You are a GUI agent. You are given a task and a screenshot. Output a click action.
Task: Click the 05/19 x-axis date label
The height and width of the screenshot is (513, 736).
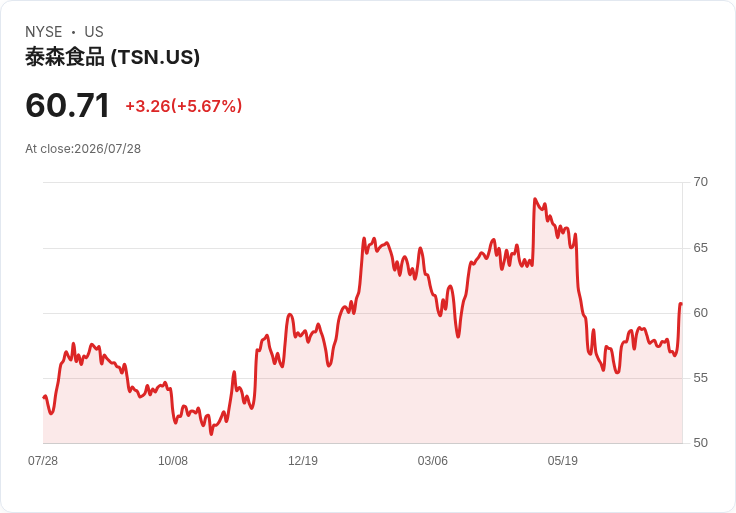point(562,461)
